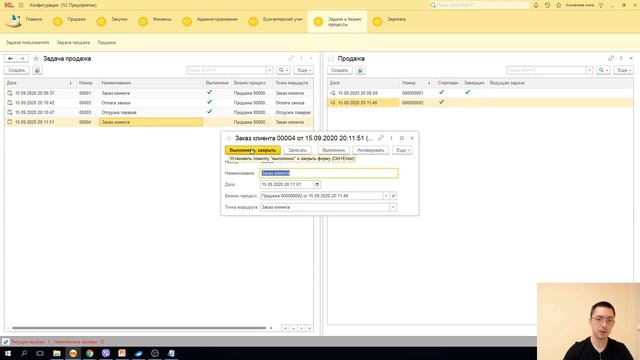Open Еще dropdown in Продажа panel
The width and height of the screenshot is (640, 360).
click(623, 70)
